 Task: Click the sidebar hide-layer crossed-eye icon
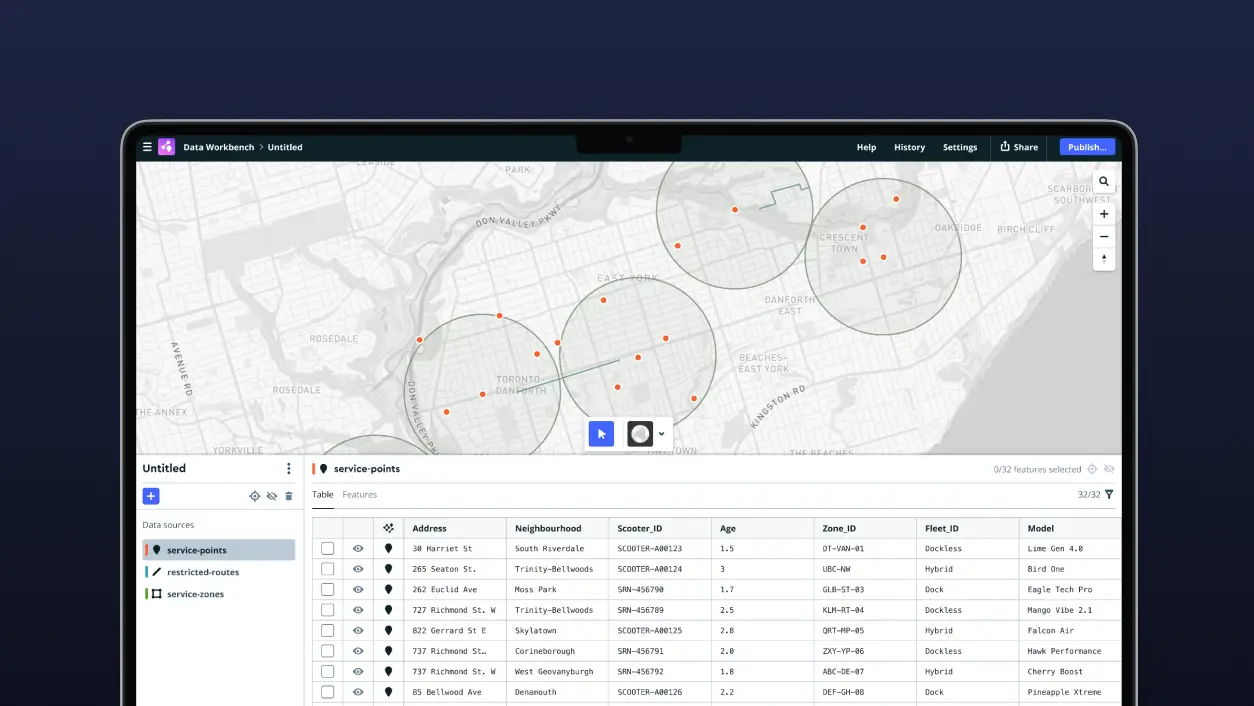tap(271, 496)
